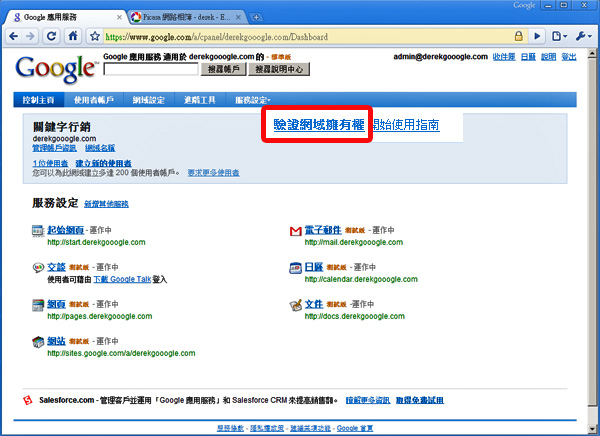
Task: Click the 管理帳戶資訊 link
Action: point(54,148)
